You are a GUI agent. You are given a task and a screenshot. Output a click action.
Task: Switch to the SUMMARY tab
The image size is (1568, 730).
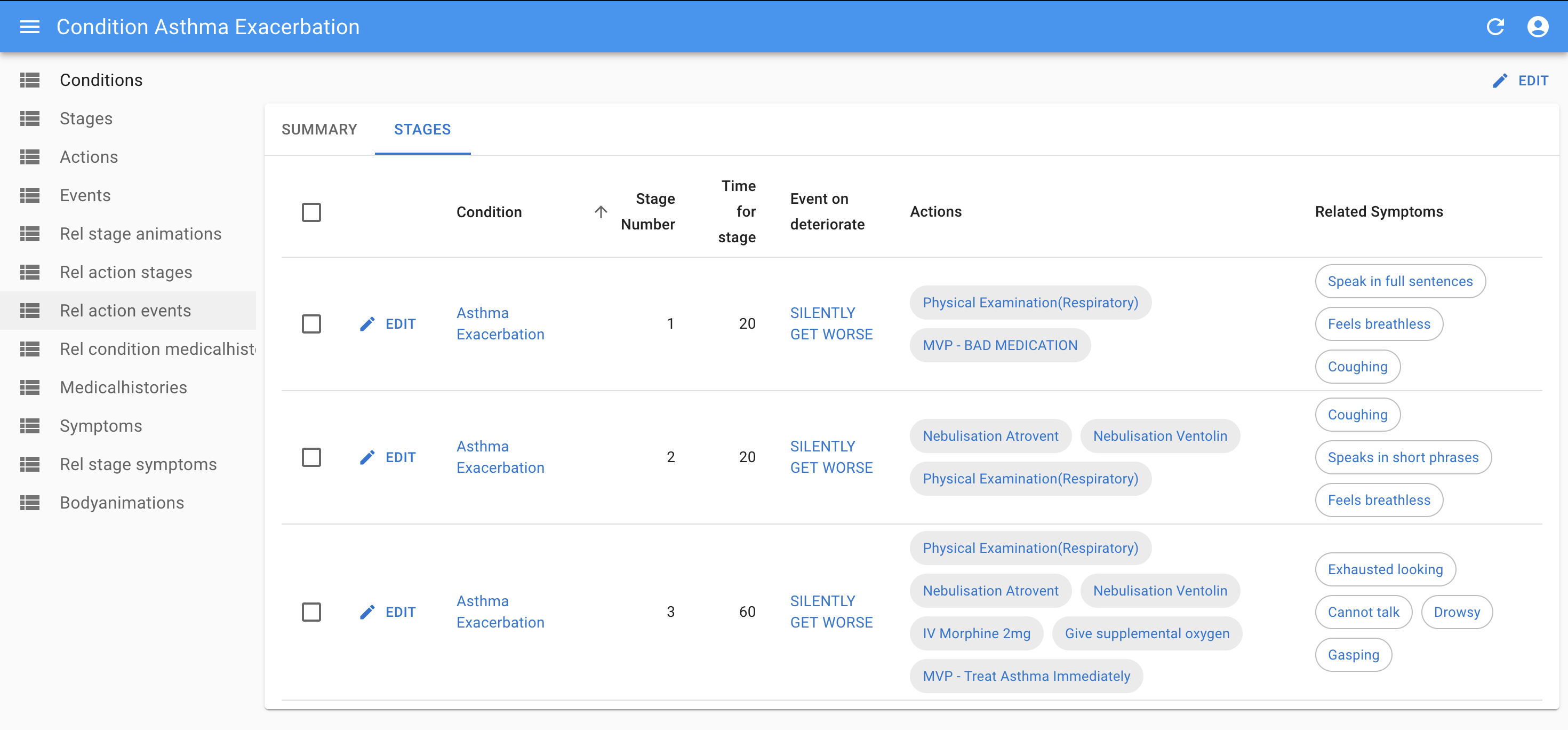[319, 129]
